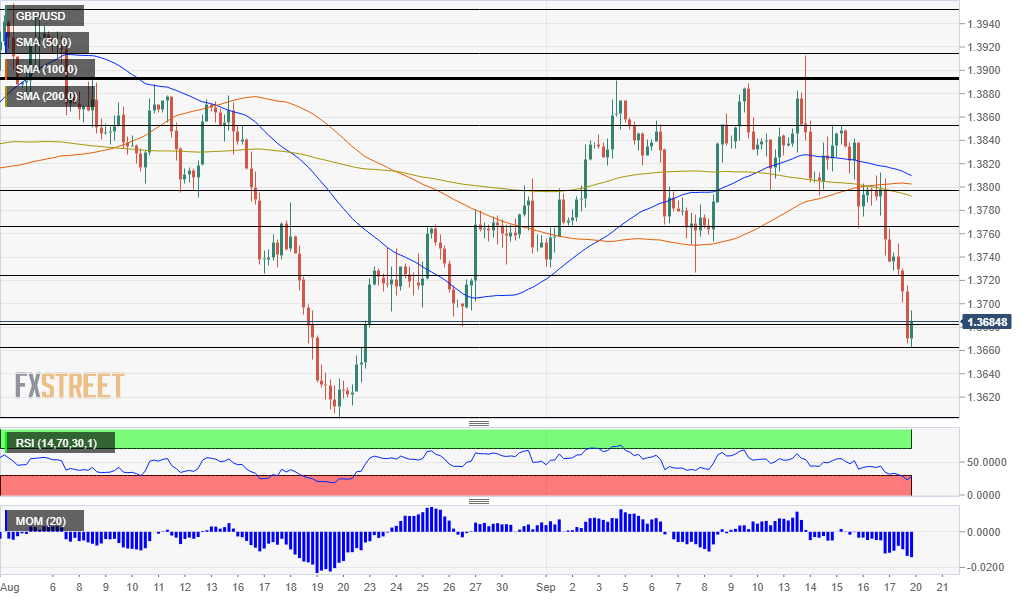Viewport: 1030px width, 600px height.
Task: Click the support line at 1.3662
Action: tap(480, 347)
